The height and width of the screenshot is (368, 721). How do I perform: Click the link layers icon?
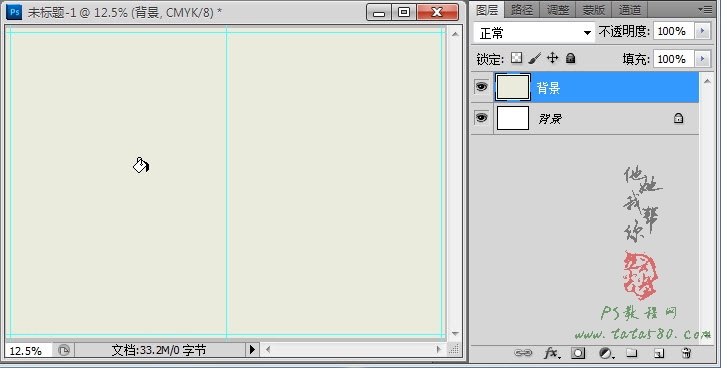(x=523, y=353)
